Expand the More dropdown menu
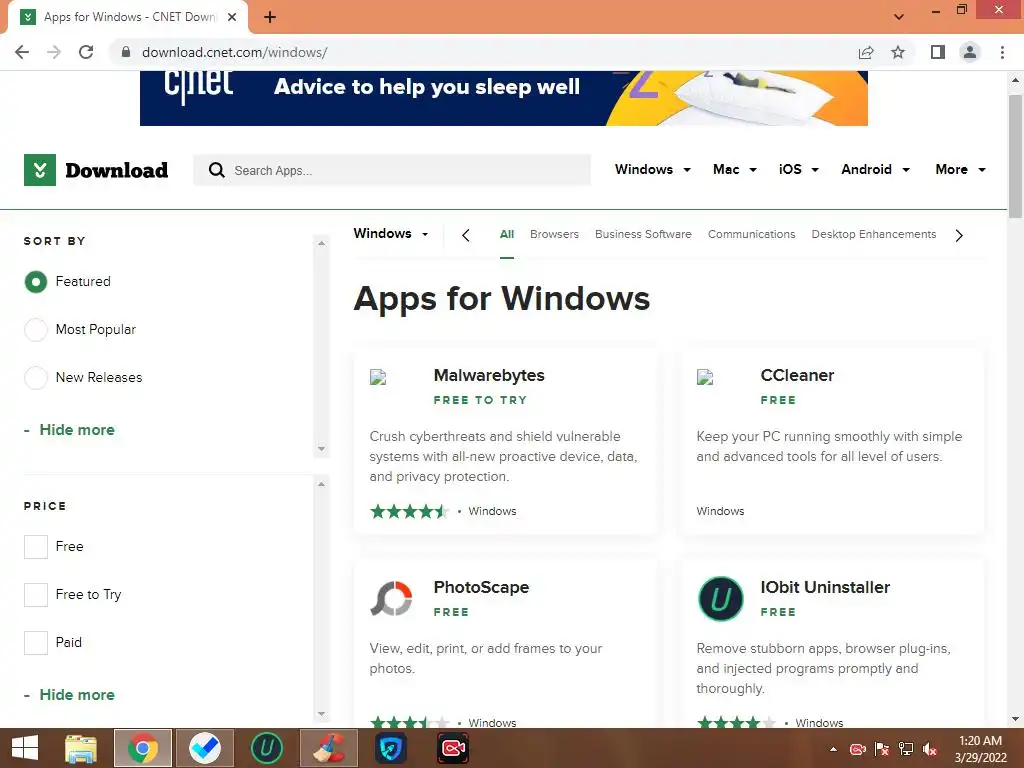Image resolution: width=1024 pixels, height=768 pixels. tap(960, 170)
